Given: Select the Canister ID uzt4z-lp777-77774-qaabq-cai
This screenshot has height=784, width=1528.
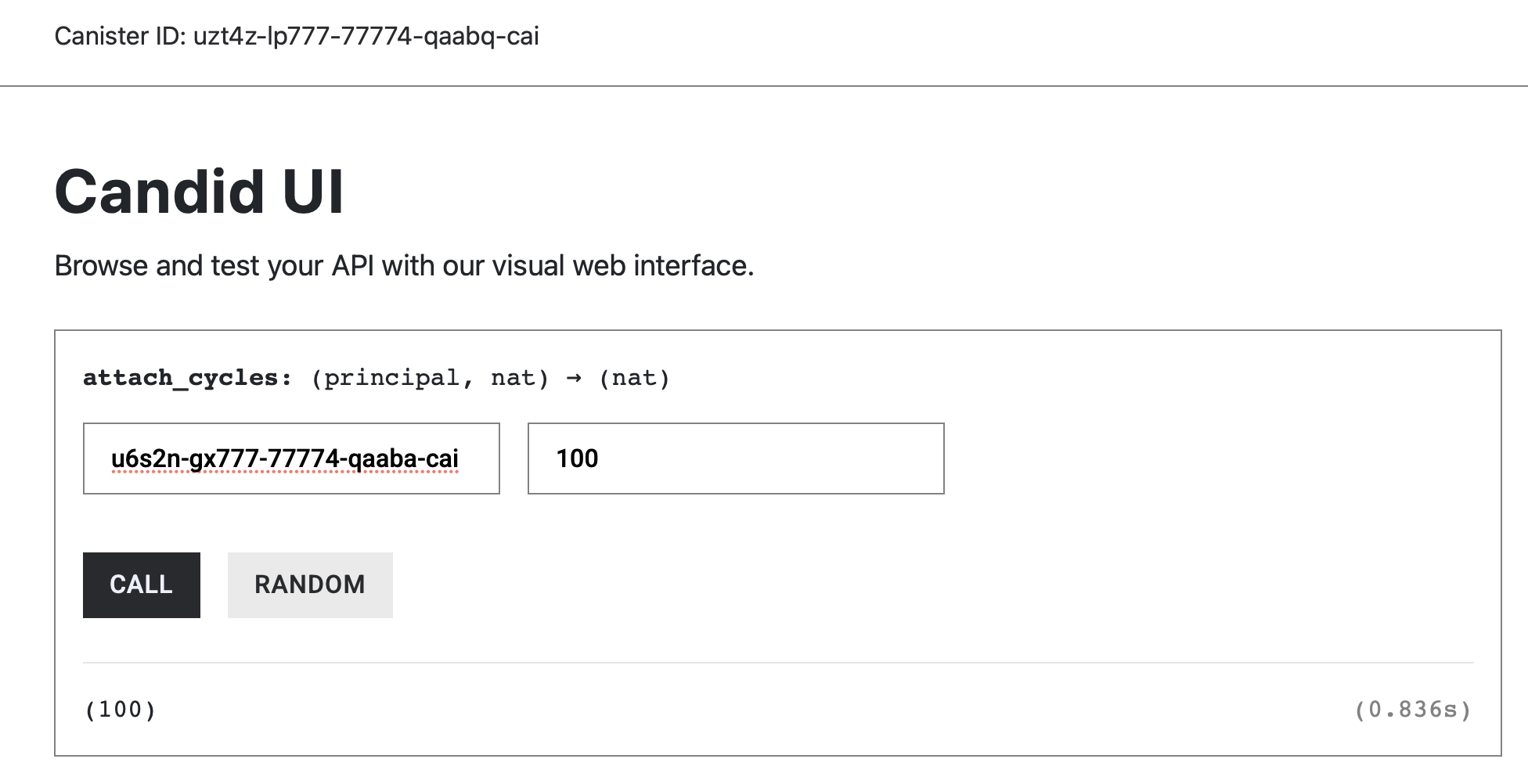Looking at the screenshot, I should click(297, 35).
